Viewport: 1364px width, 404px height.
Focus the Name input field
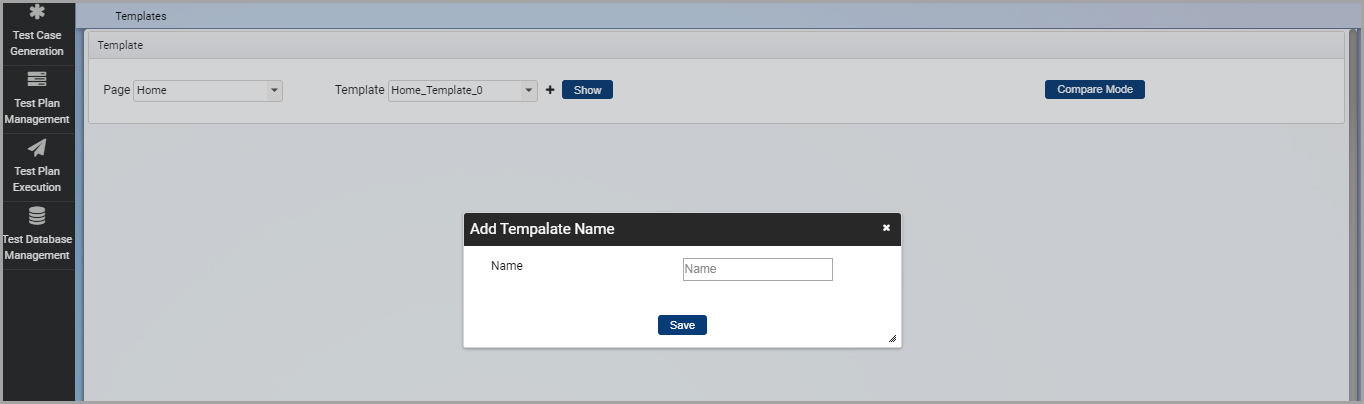(758, 269)
